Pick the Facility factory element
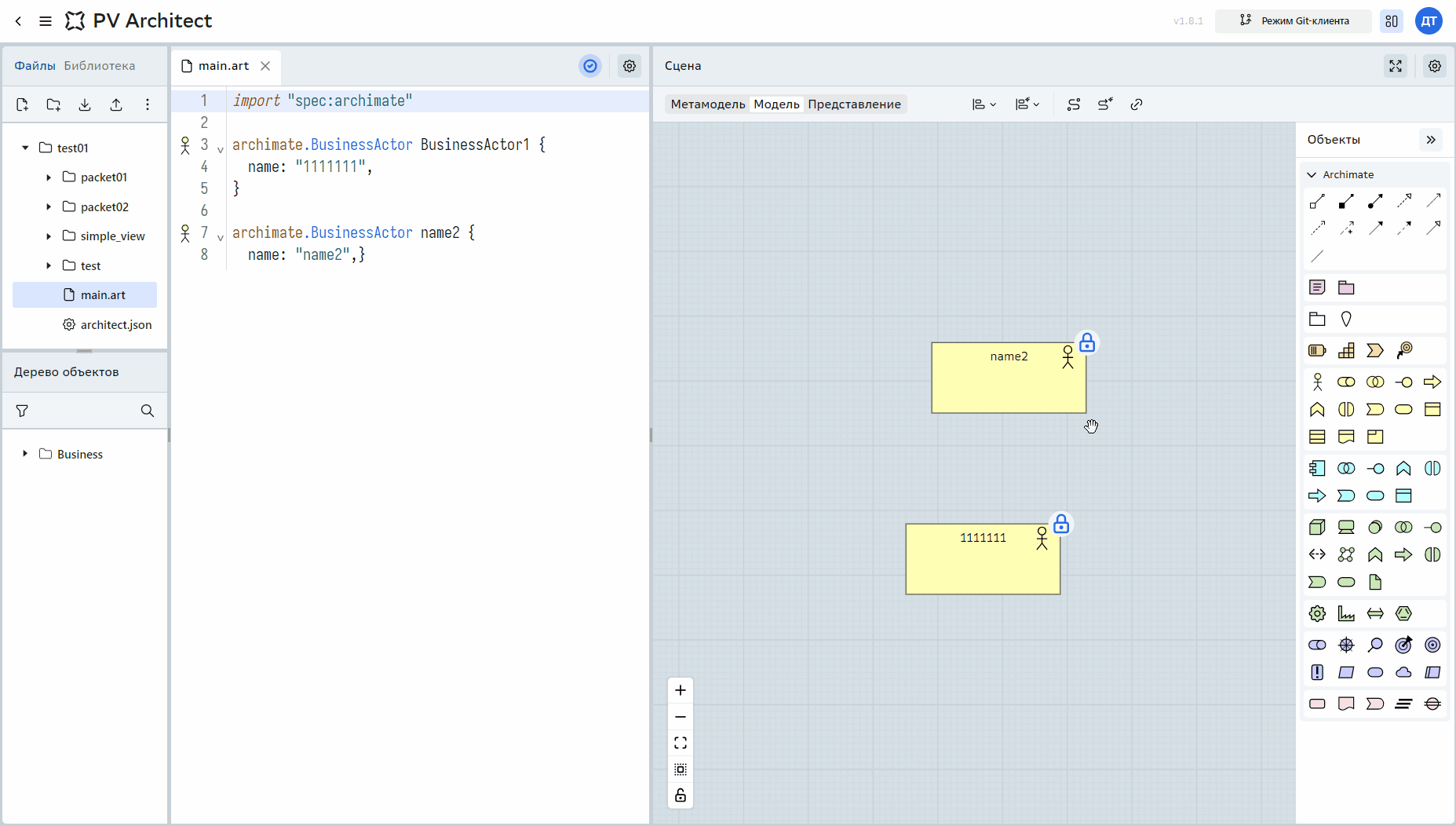Image resolution: width=1456 pixels, height=826 pixels. [1346, 613]
